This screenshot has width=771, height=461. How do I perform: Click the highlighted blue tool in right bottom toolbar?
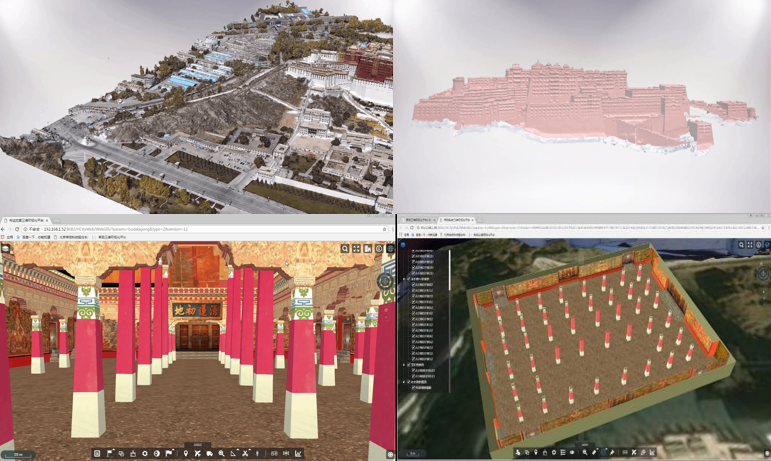point(603,452)
